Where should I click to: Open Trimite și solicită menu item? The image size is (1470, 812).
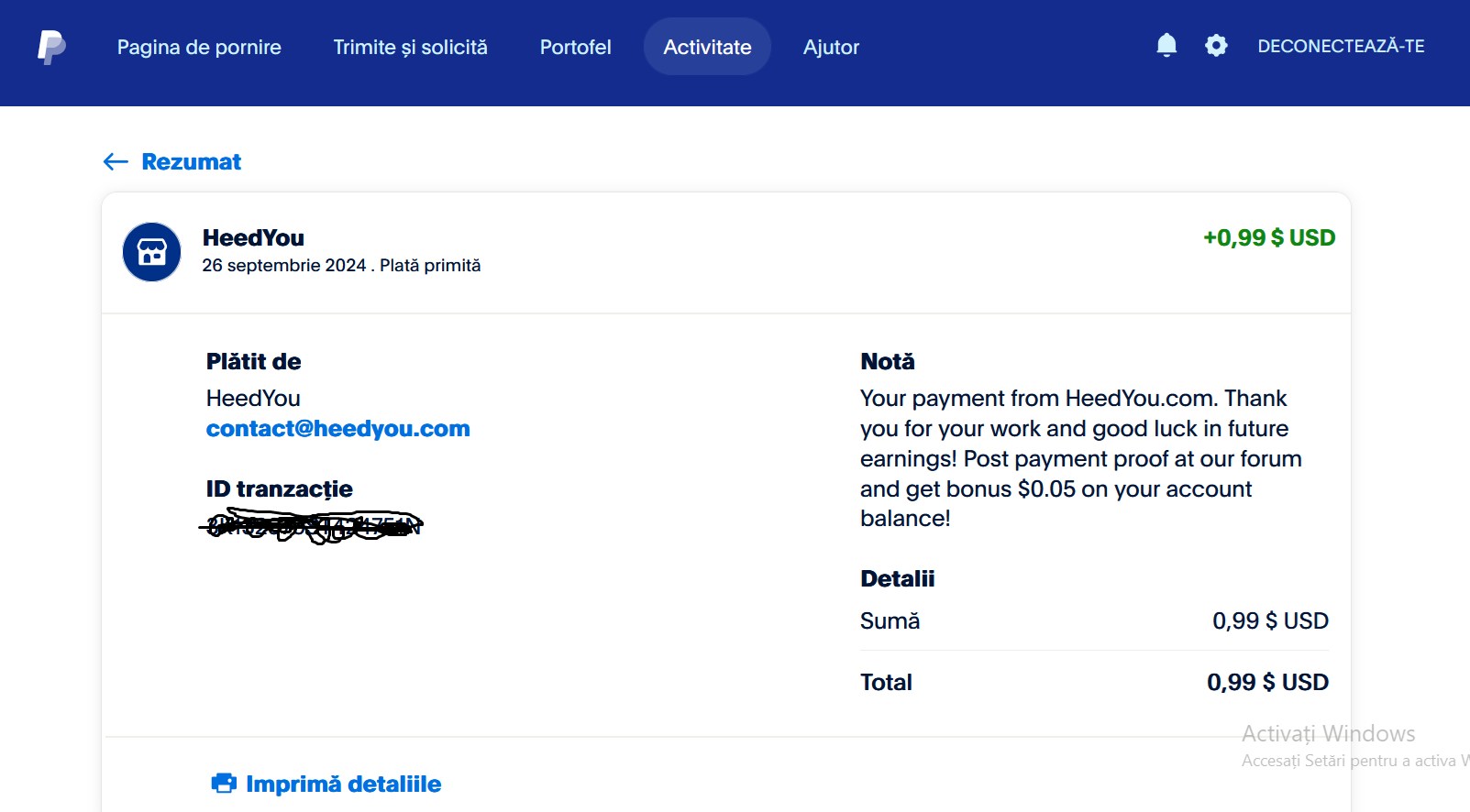click(410, 47)
